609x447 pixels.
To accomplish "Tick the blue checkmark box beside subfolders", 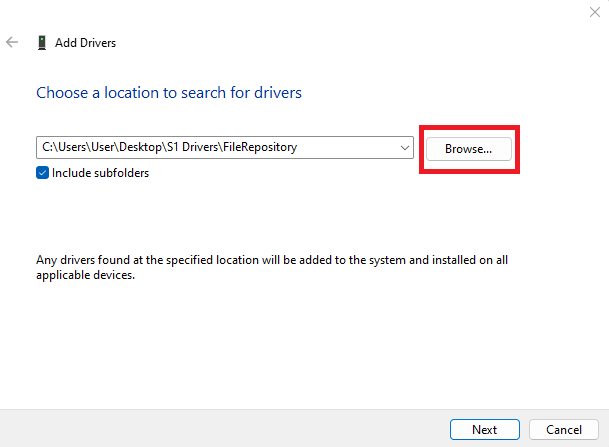I will [x=42, y=173].
